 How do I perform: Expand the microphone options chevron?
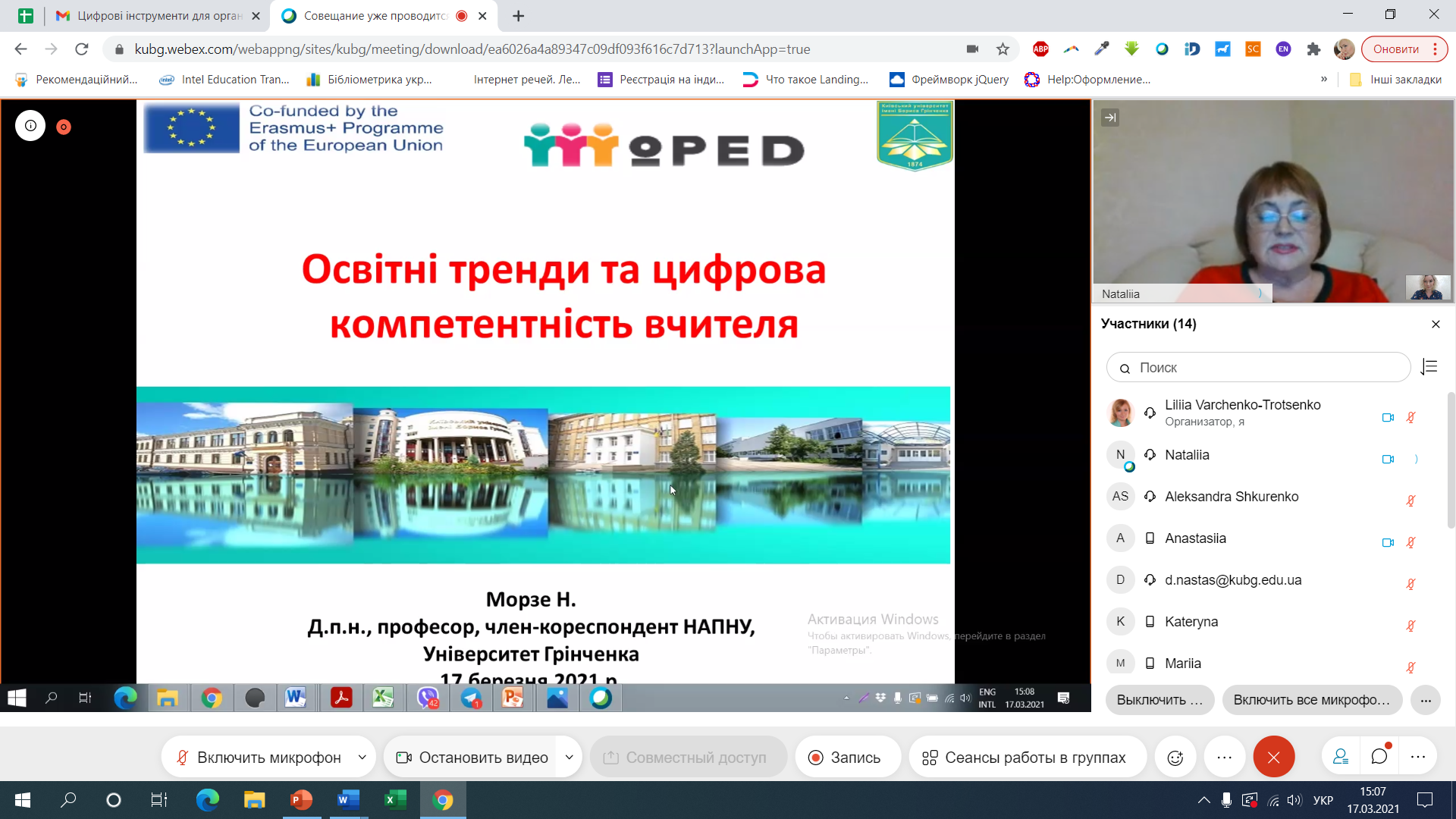[363, 757]
